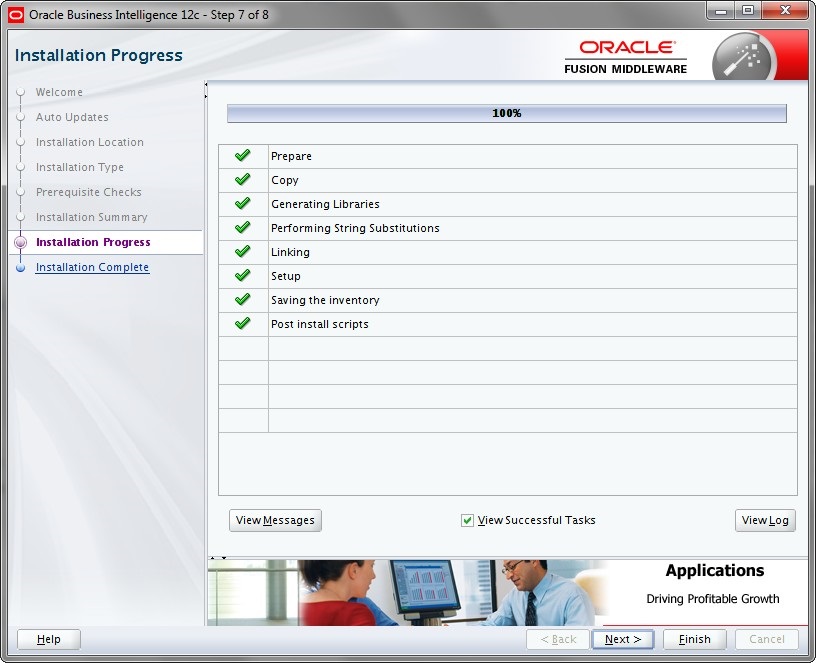Click the Next > button
Viewport: 816px width, 663px height.
[623, 639]
